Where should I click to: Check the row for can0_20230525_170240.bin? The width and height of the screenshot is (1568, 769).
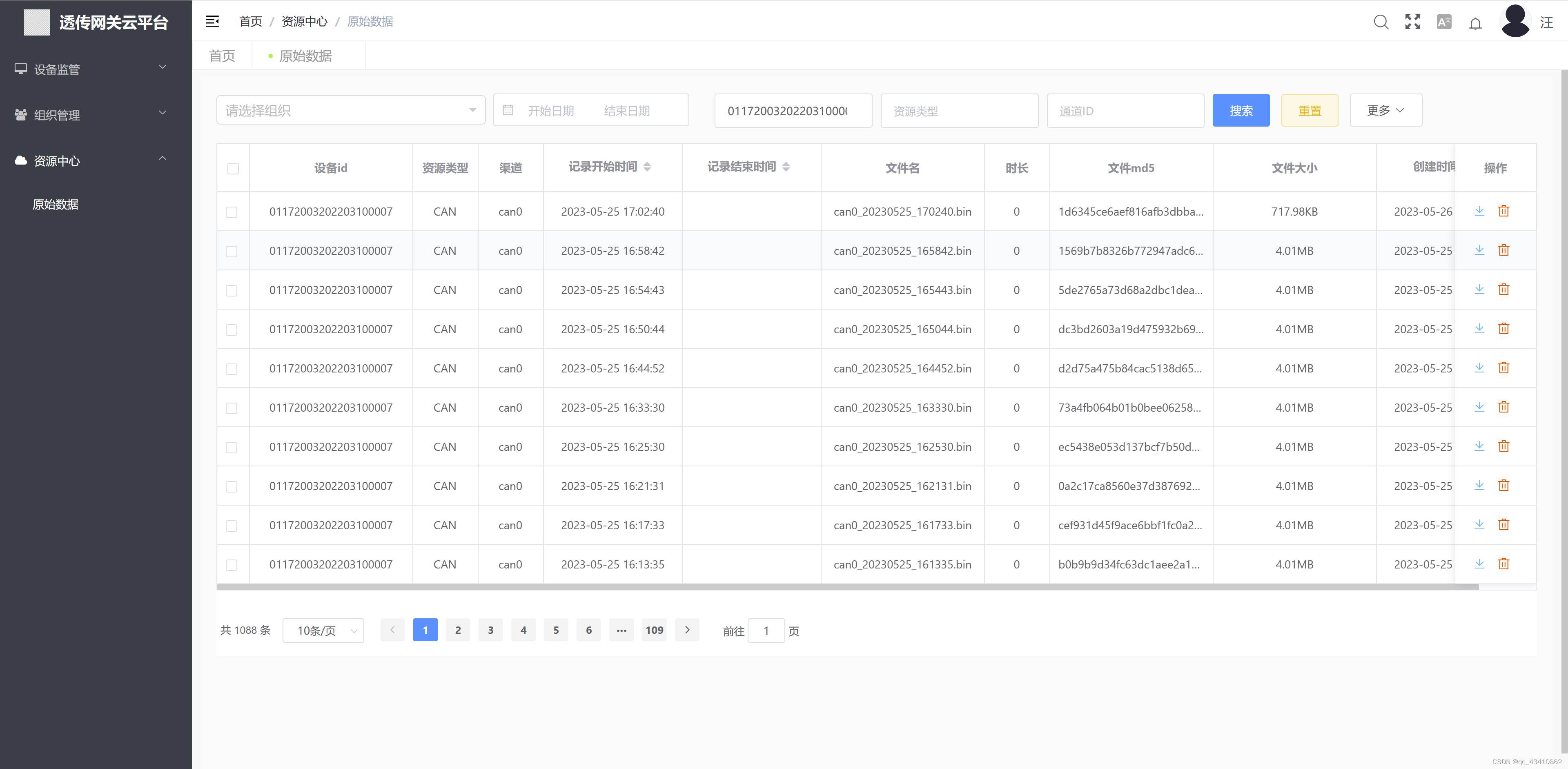[x=231, y=212]
